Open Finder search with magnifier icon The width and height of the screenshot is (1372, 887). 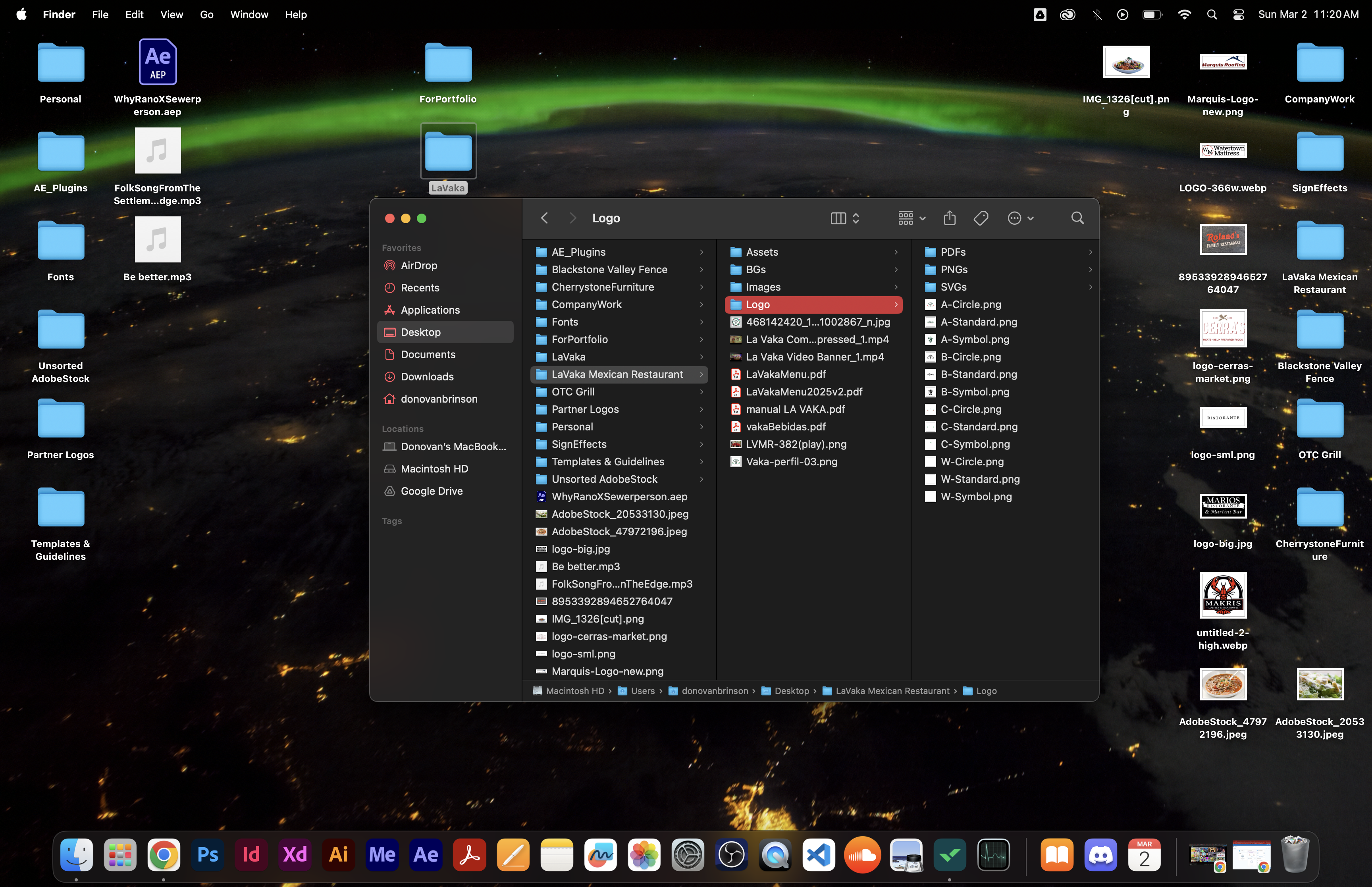pos(1077,218)
